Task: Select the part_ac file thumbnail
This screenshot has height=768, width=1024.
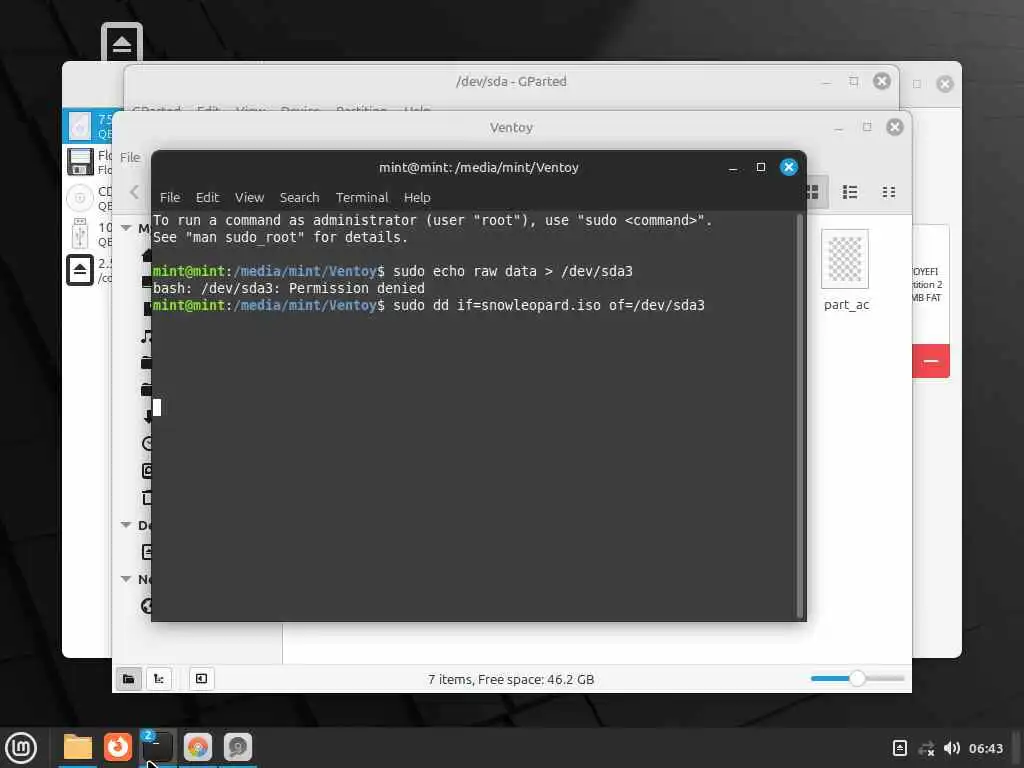Action: 845,259
